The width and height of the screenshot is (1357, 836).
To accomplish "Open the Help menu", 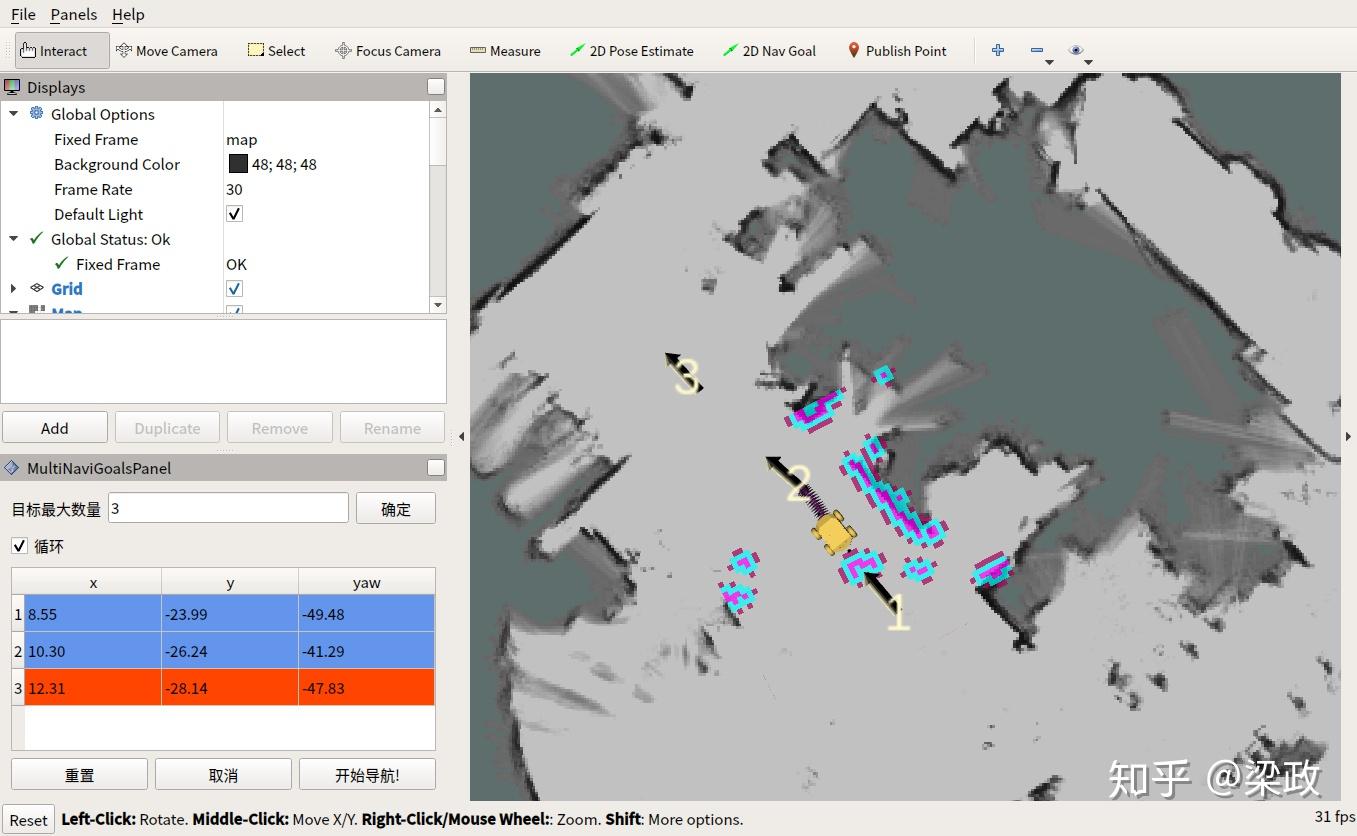I will pyautogui.click(x=128, y=14).
